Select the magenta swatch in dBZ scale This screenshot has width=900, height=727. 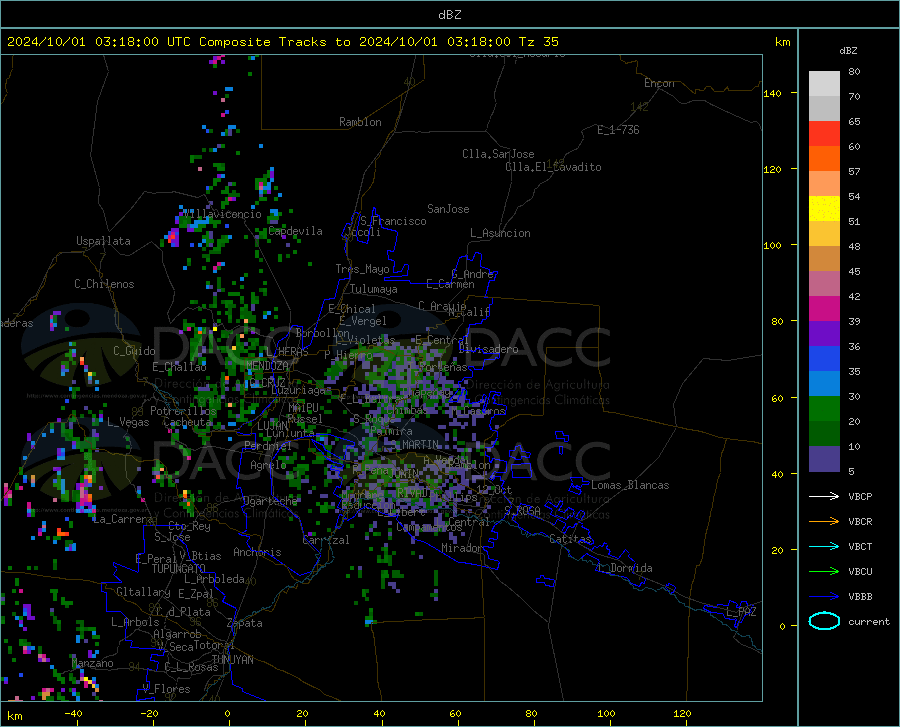pos(824,309)
